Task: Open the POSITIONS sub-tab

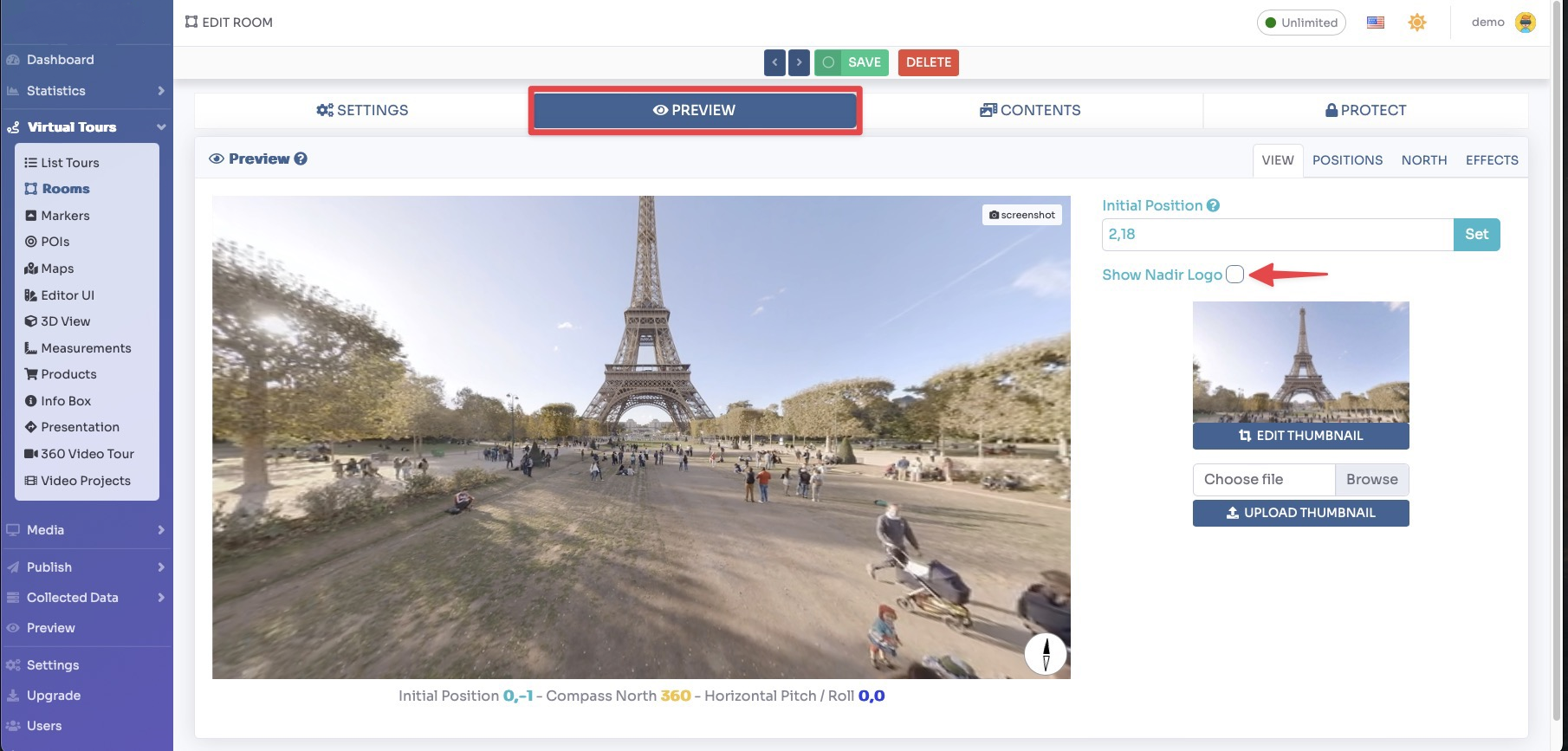Action: [x=1347, y=160]
